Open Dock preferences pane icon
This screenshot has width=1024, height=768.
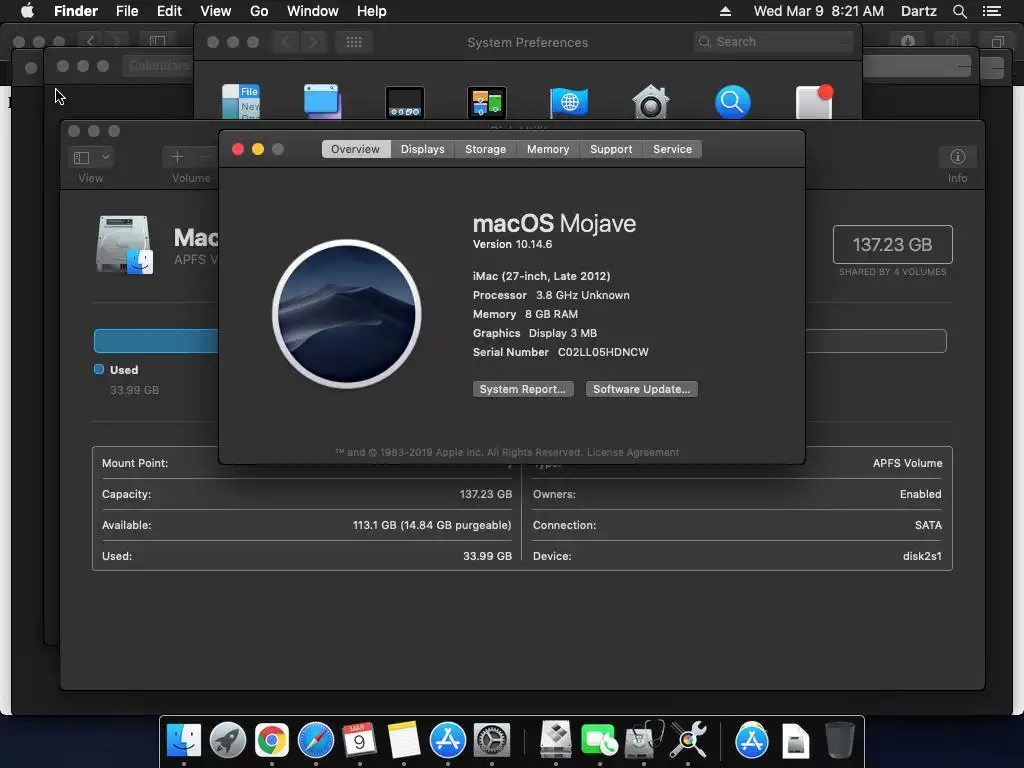pyautogui.click(x=405, y=103)
